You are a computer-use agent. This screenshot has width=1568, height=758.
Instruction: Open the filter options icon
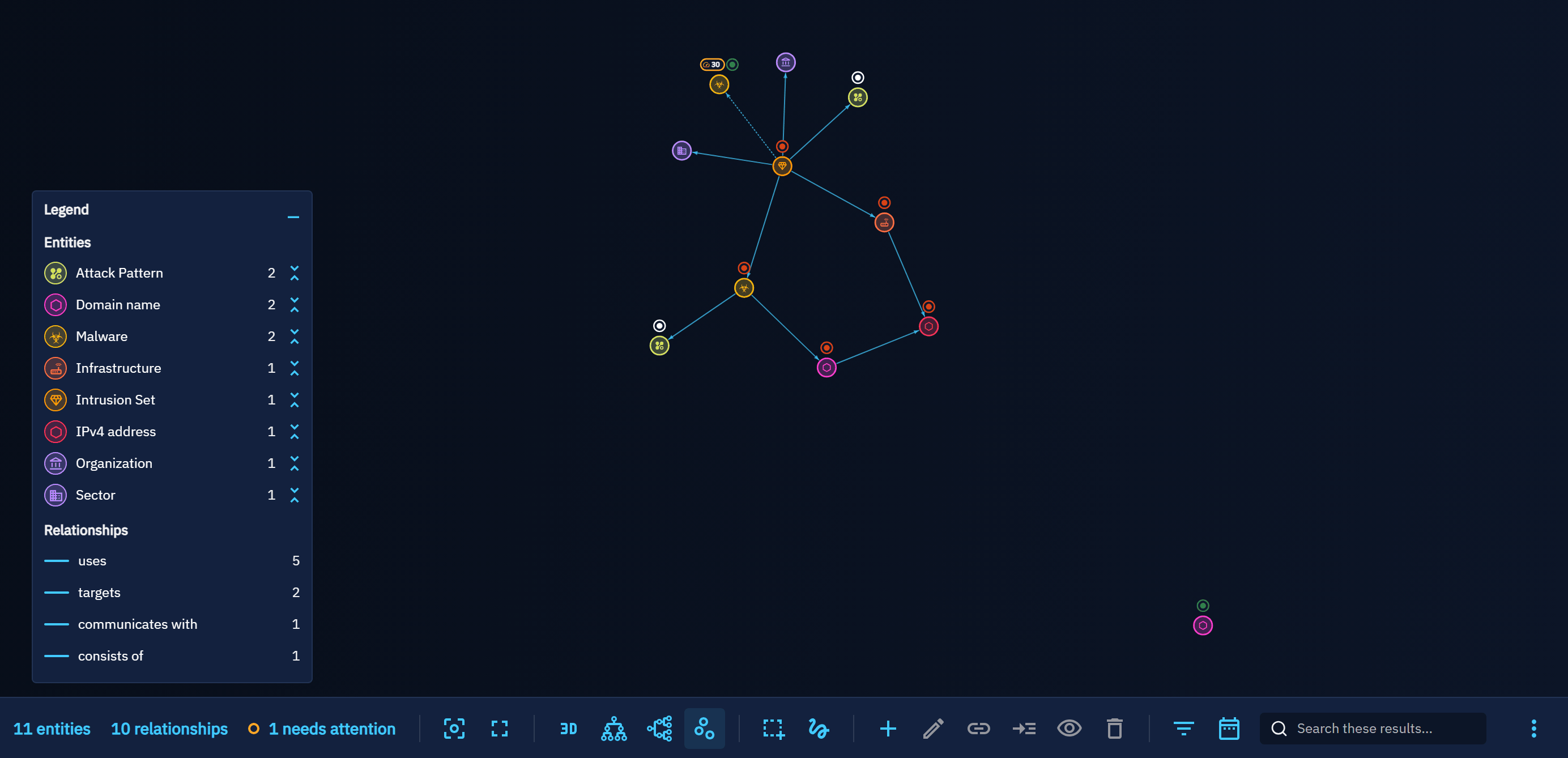(x=1183, y=728)
